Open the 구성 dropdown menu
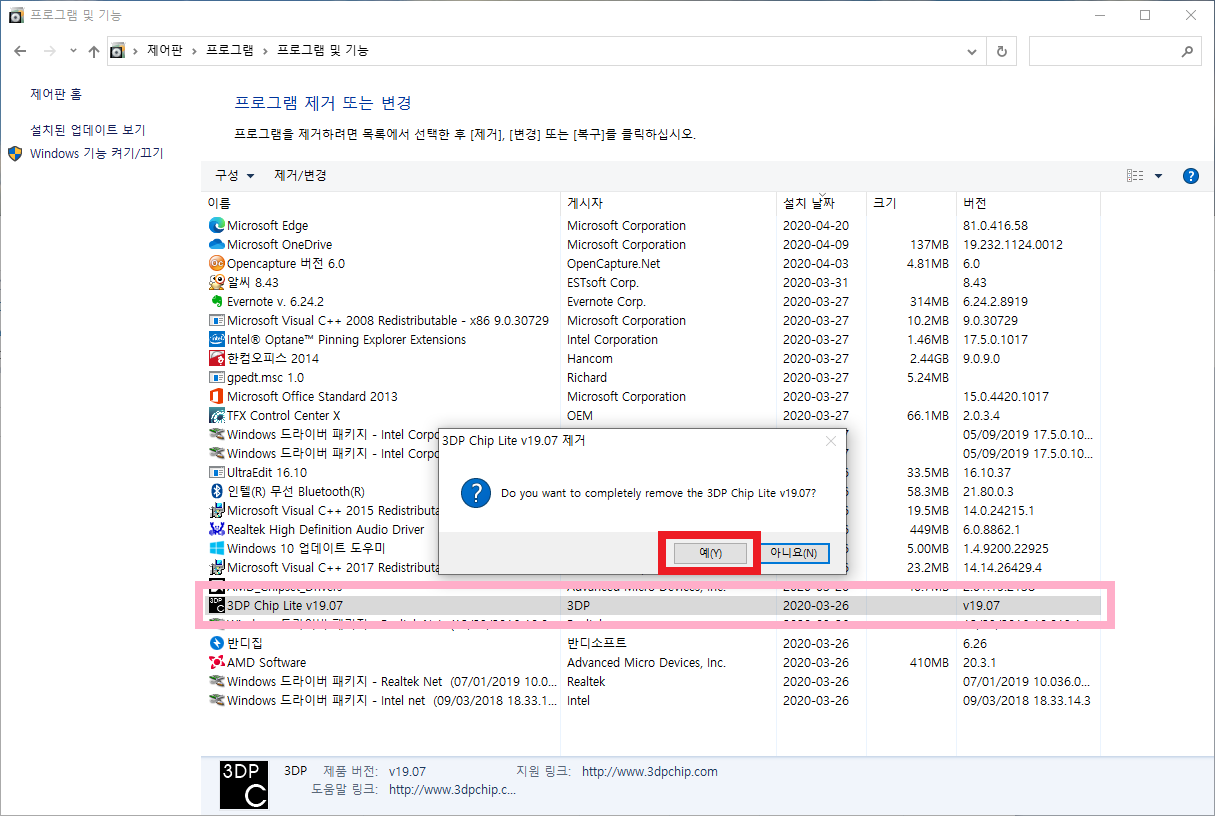 tap(234, 175)
